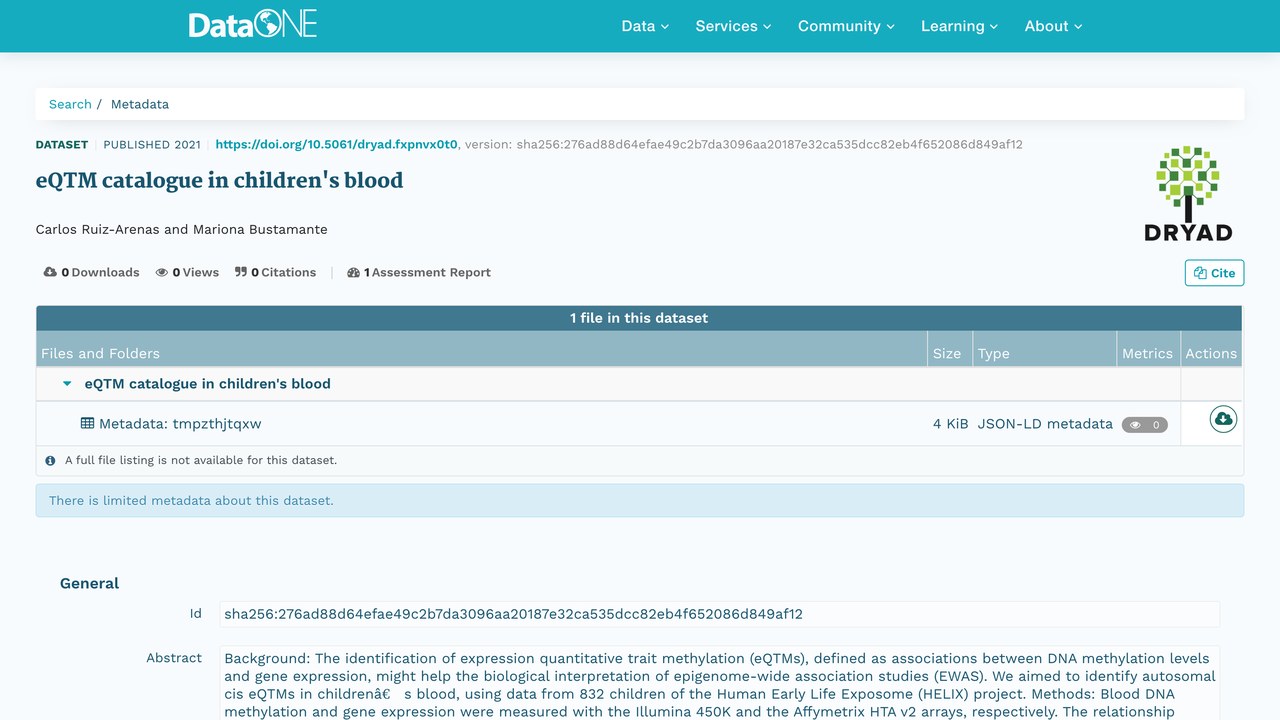The image size is (1280, 720).
Task: Expand the About menu
Action: pos(1053,26)
